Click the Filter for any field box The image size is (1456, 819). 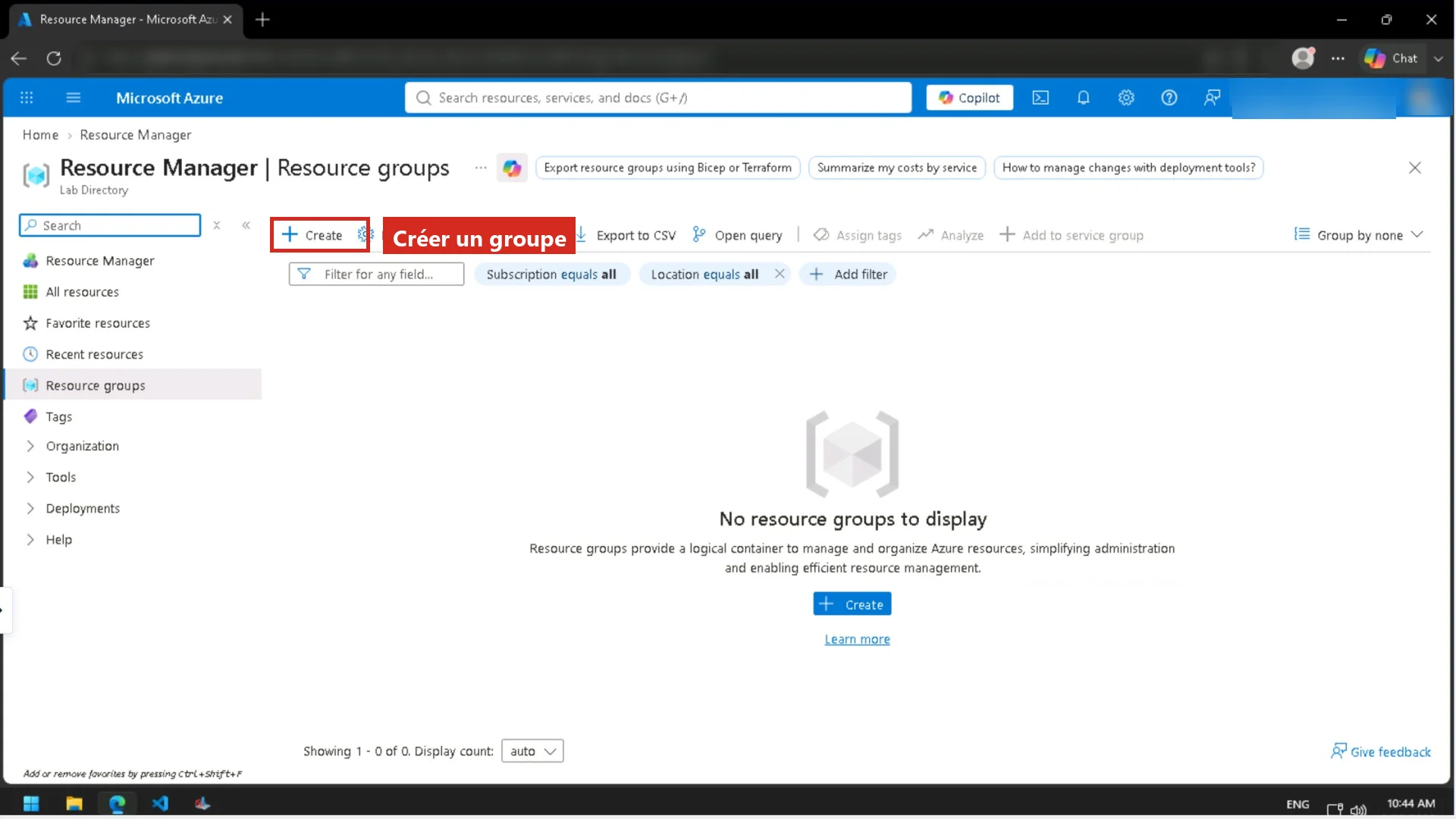[376, 275]
